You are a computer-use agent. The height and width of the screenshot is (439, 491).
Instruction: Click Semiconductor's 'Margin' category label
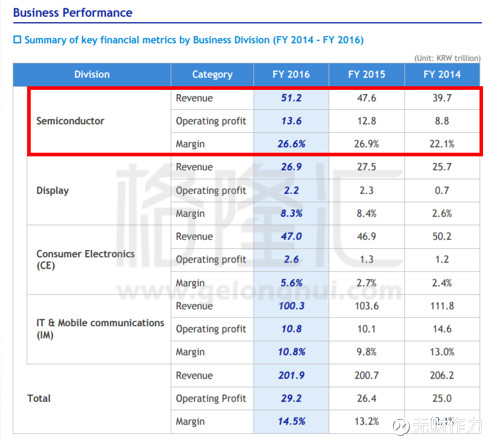190,144
